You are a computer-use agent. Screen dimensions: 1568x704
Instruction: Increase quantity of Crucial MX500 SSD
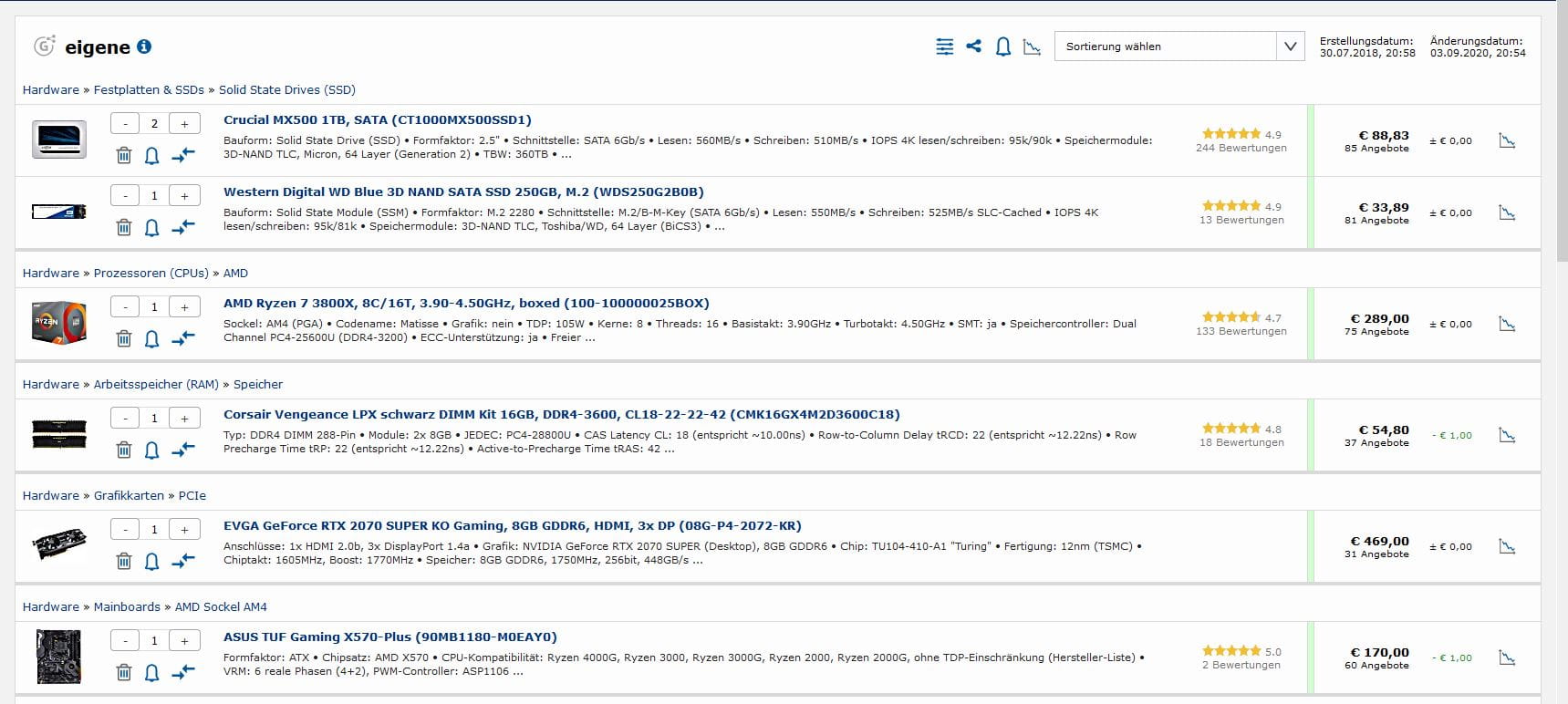(x=184, y=123)
